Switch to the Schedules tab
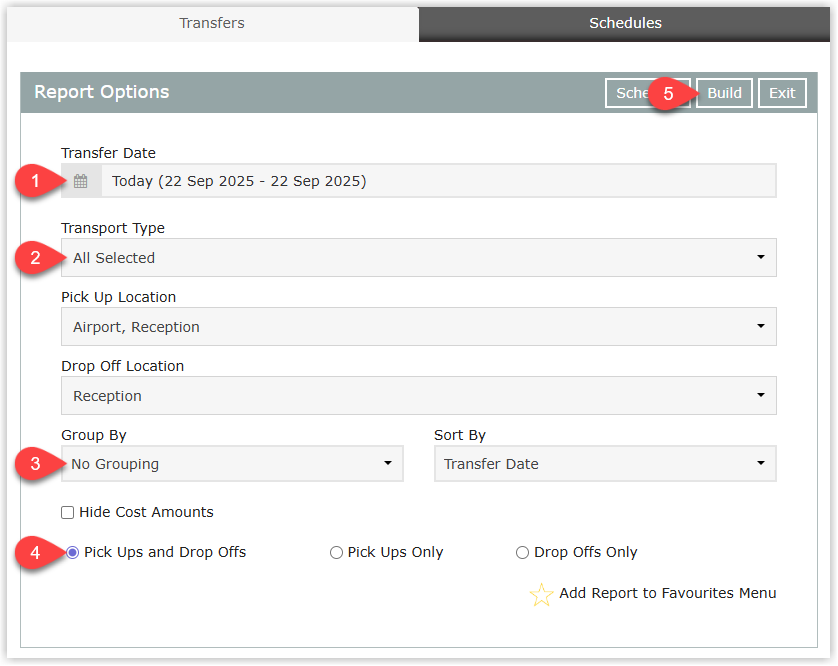 click(x=625, y=23)
